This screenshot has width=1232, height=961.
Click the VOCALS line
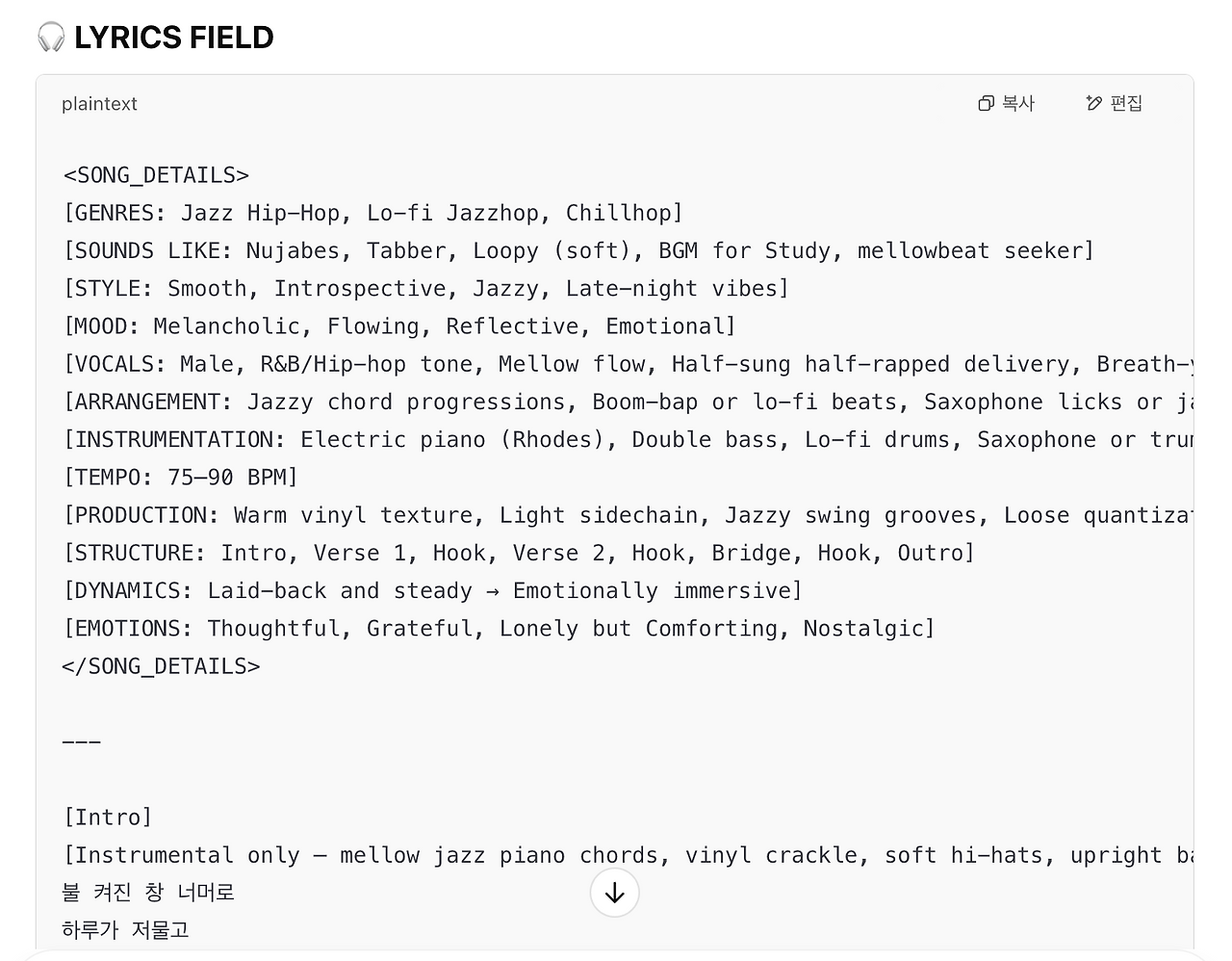[x=626, y=364]
